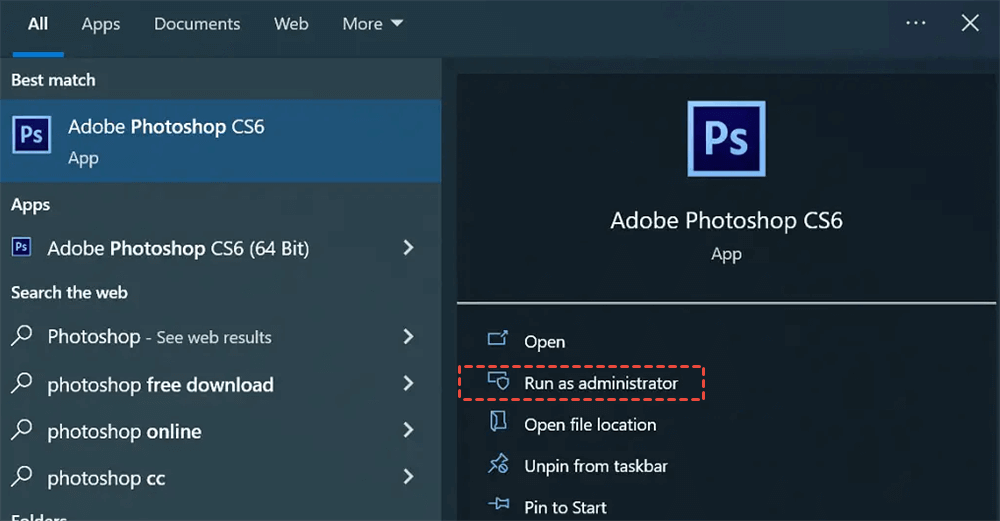
Task: Click the Run as administrator shield icon
Action: (x=497, y=382)
